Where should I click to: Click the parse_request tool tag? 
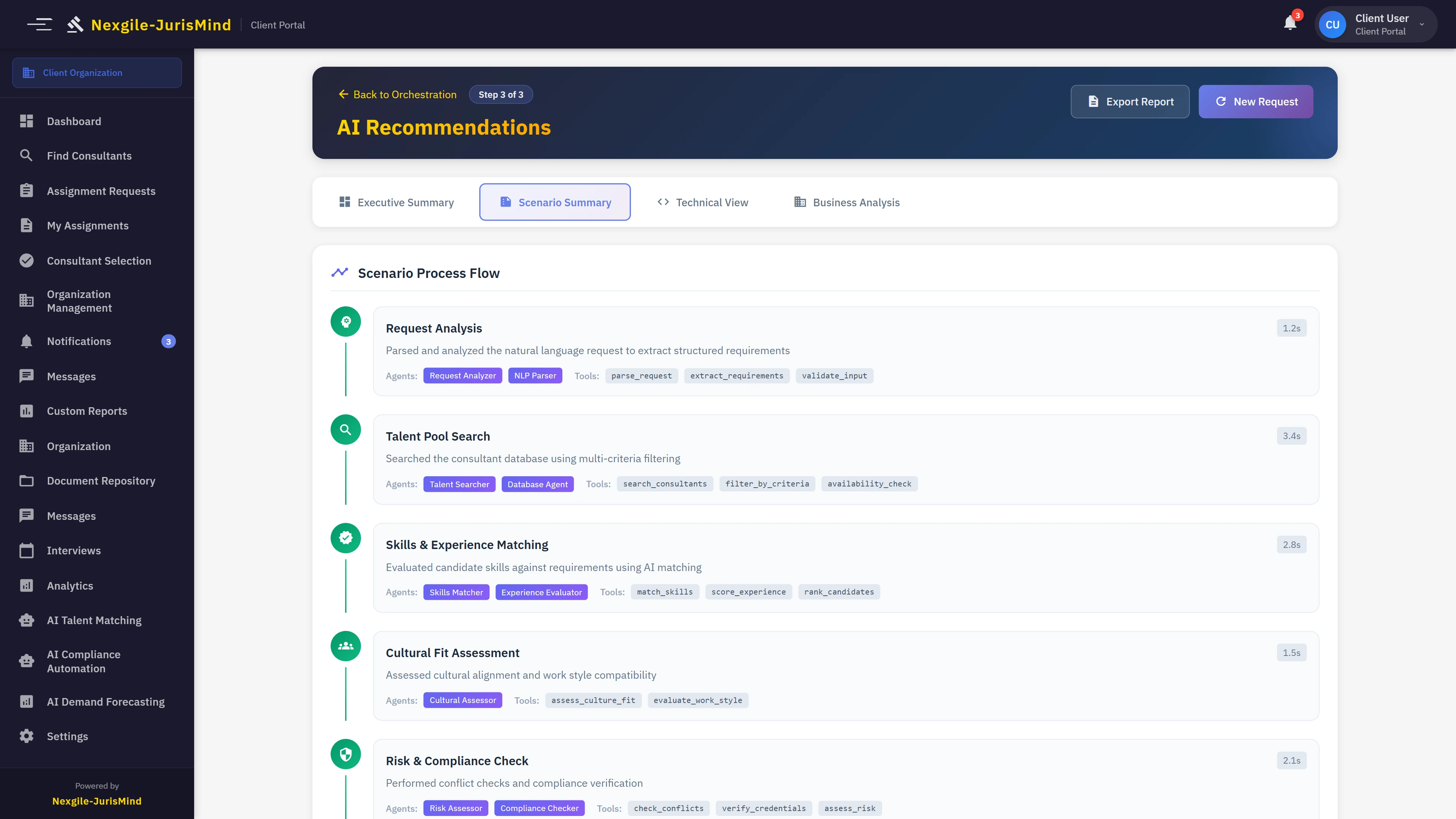point(640,375)
